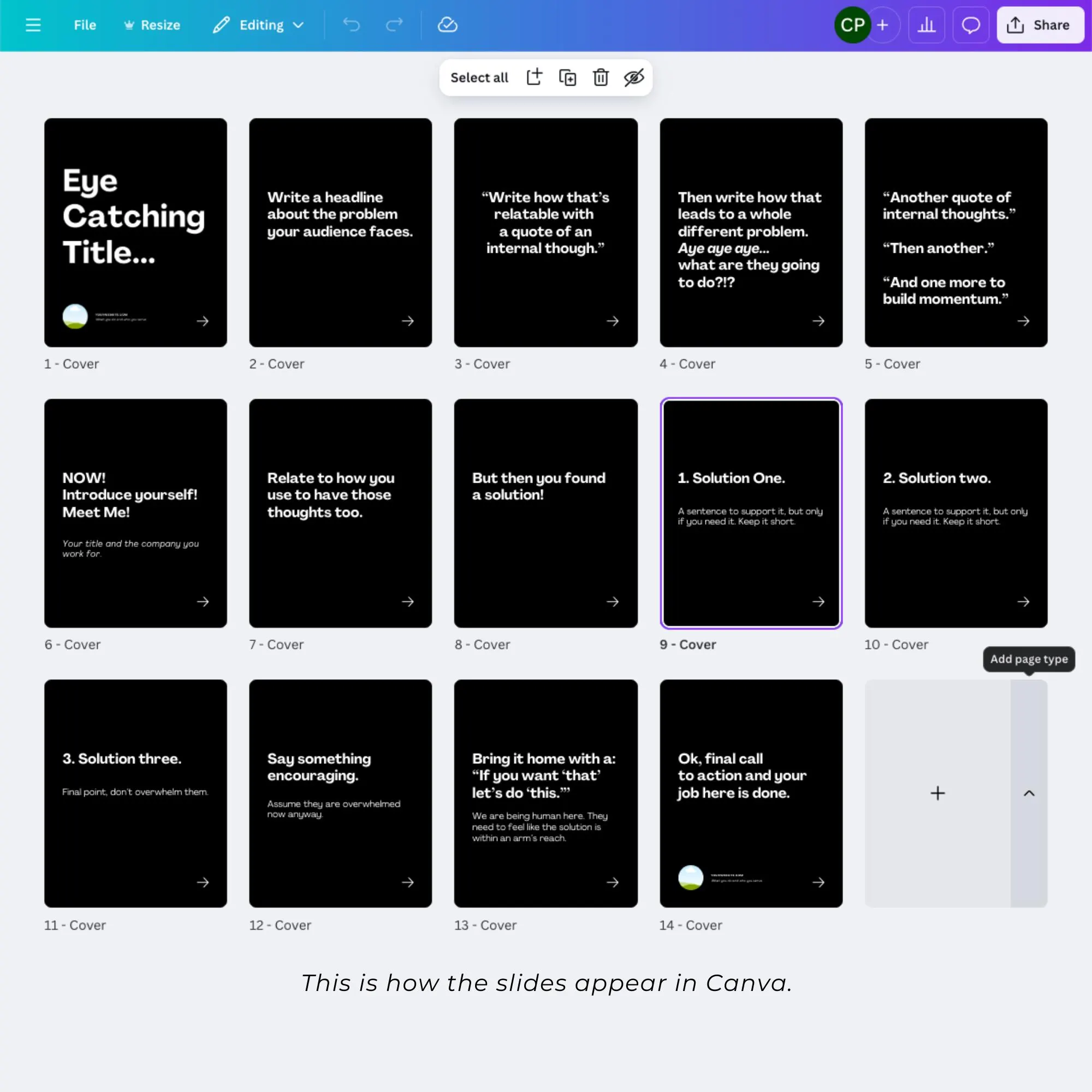Select slide 3 with internal thought quote

pyautogui.click(x=546, y=232)
